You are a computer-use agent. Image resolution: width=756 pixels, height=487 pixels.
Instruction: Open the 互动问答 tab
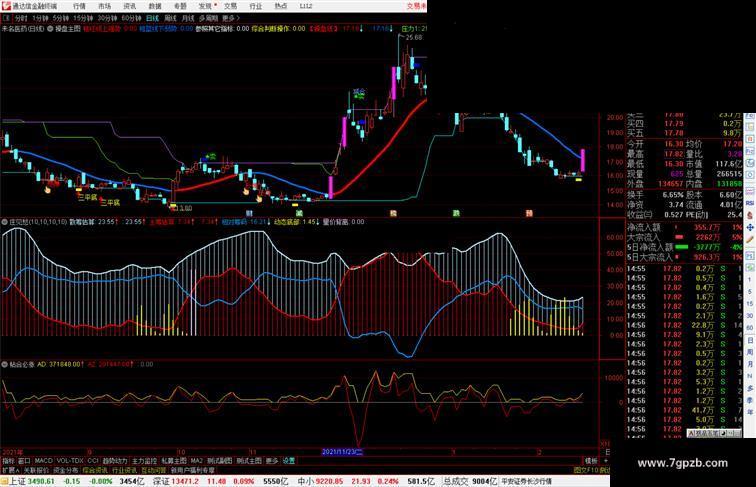tap(153, 470)
